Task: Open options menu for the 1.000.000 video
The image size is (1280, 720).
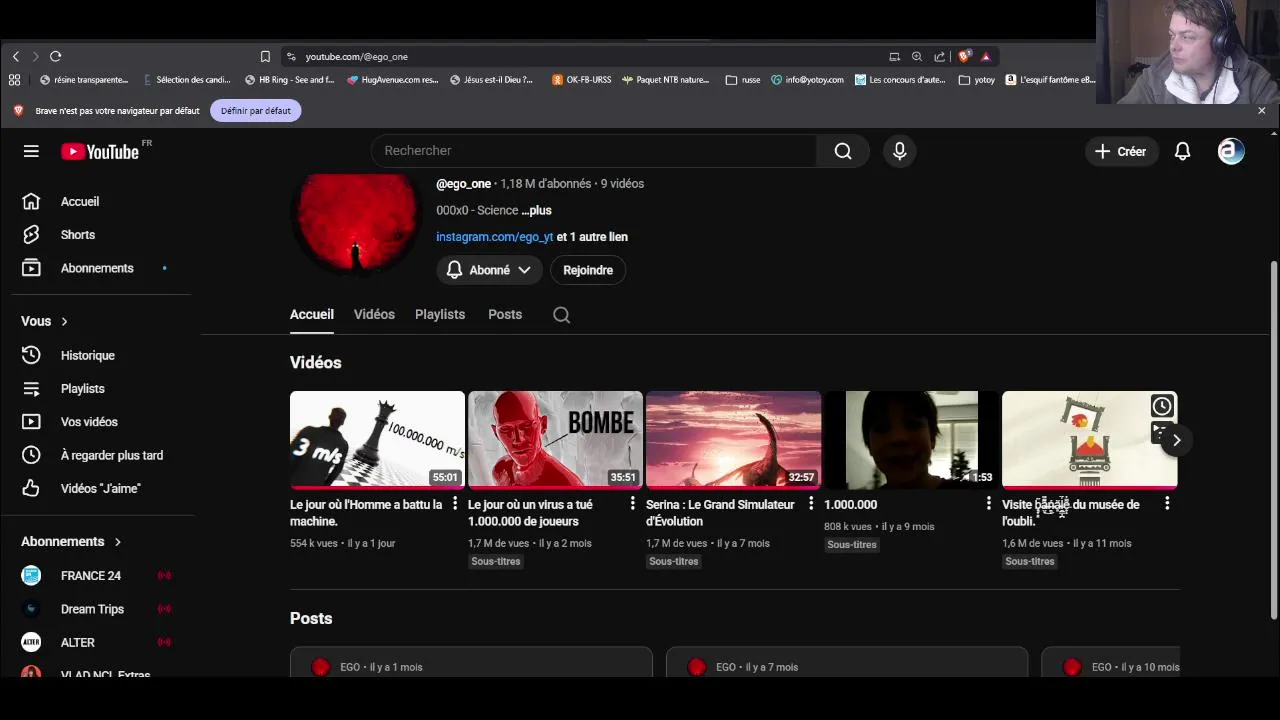Action: coord(989,504)
